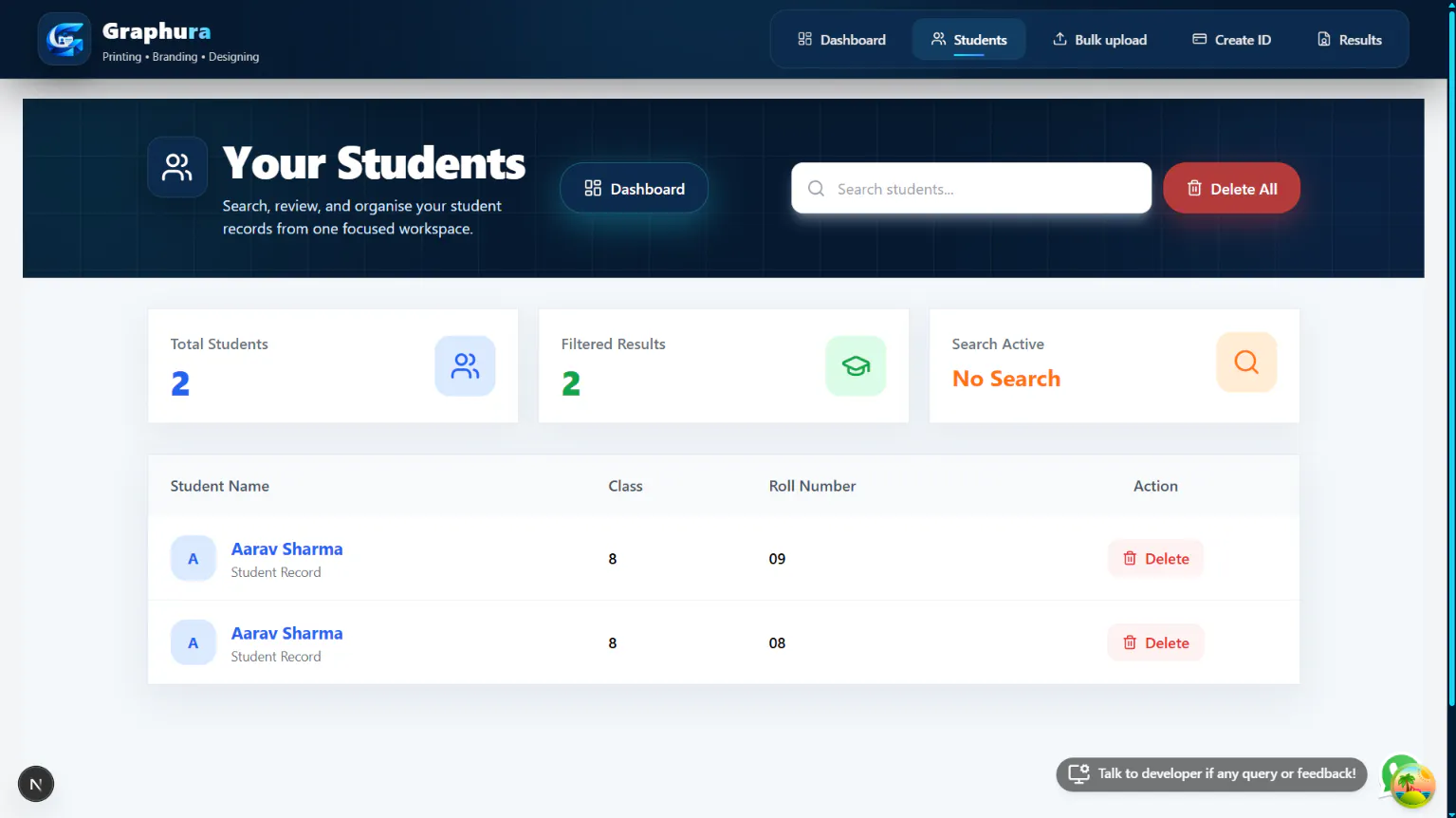Image resolution: width=1456 pixels, height=818 pixels.
Task: Go to Bulk upload tab
Action: coord(1099,40)
